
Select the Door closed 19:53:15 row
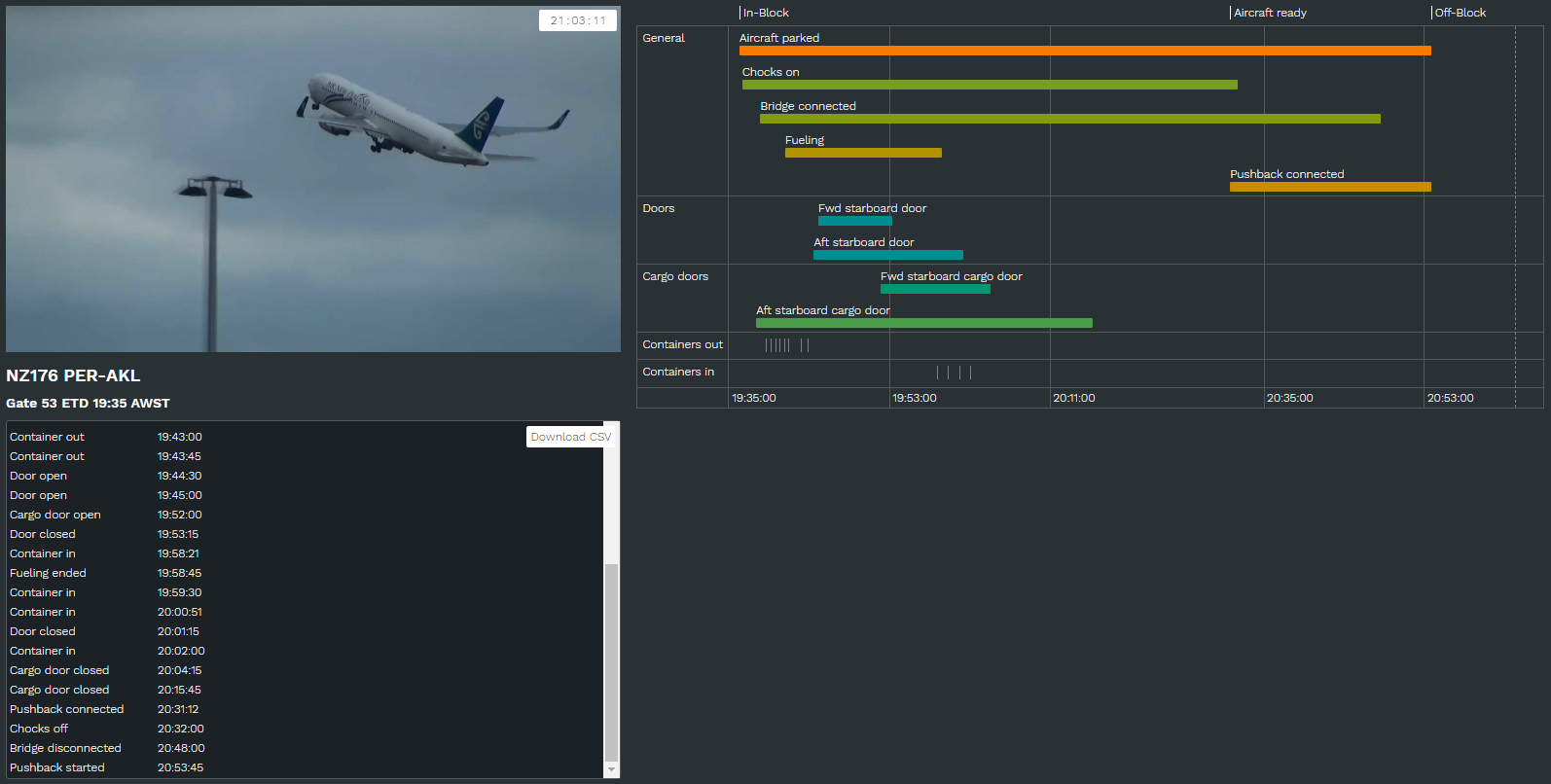coord(306,534)
